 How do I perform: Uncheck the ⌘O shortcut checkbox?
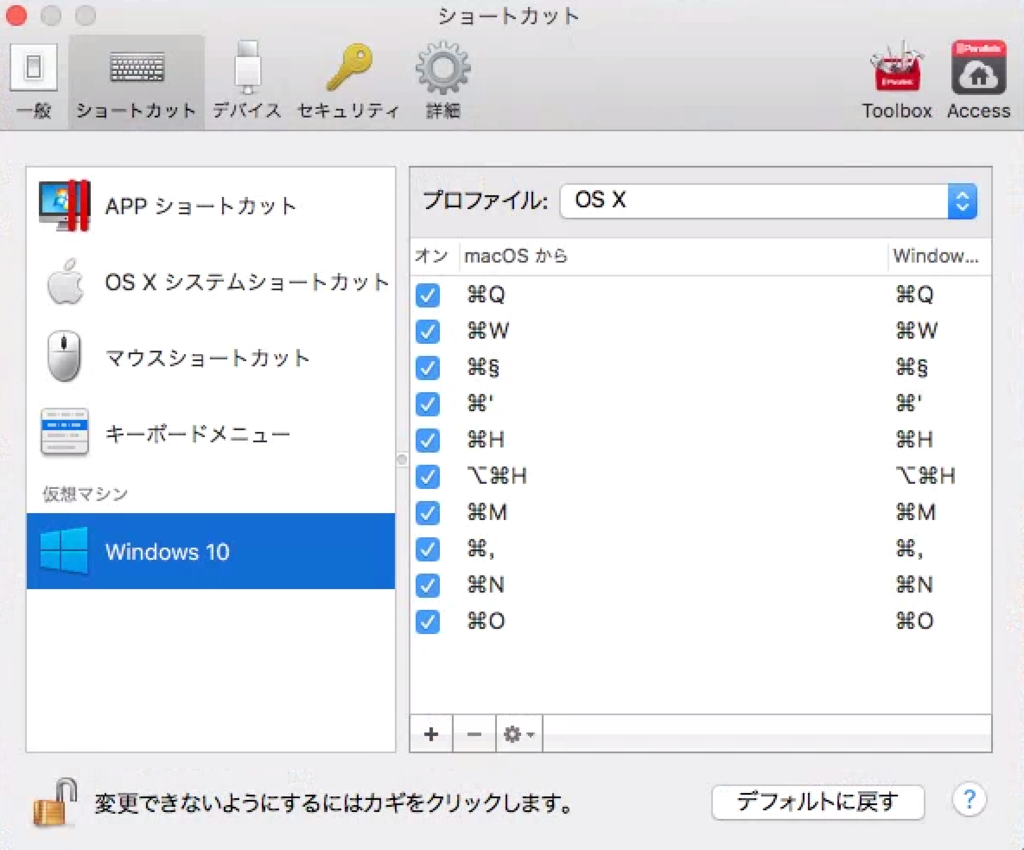pyautogui.click(x=428, y=622)
